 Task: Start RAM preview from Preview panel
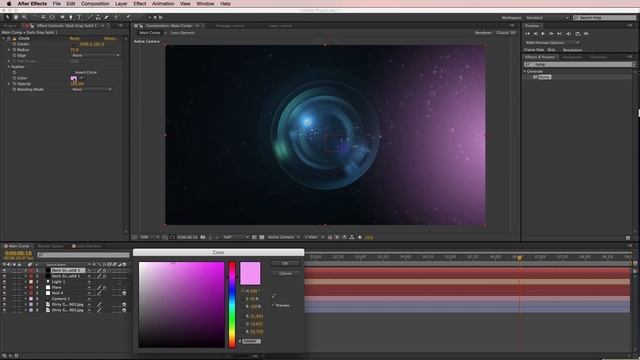click(586, 33)
